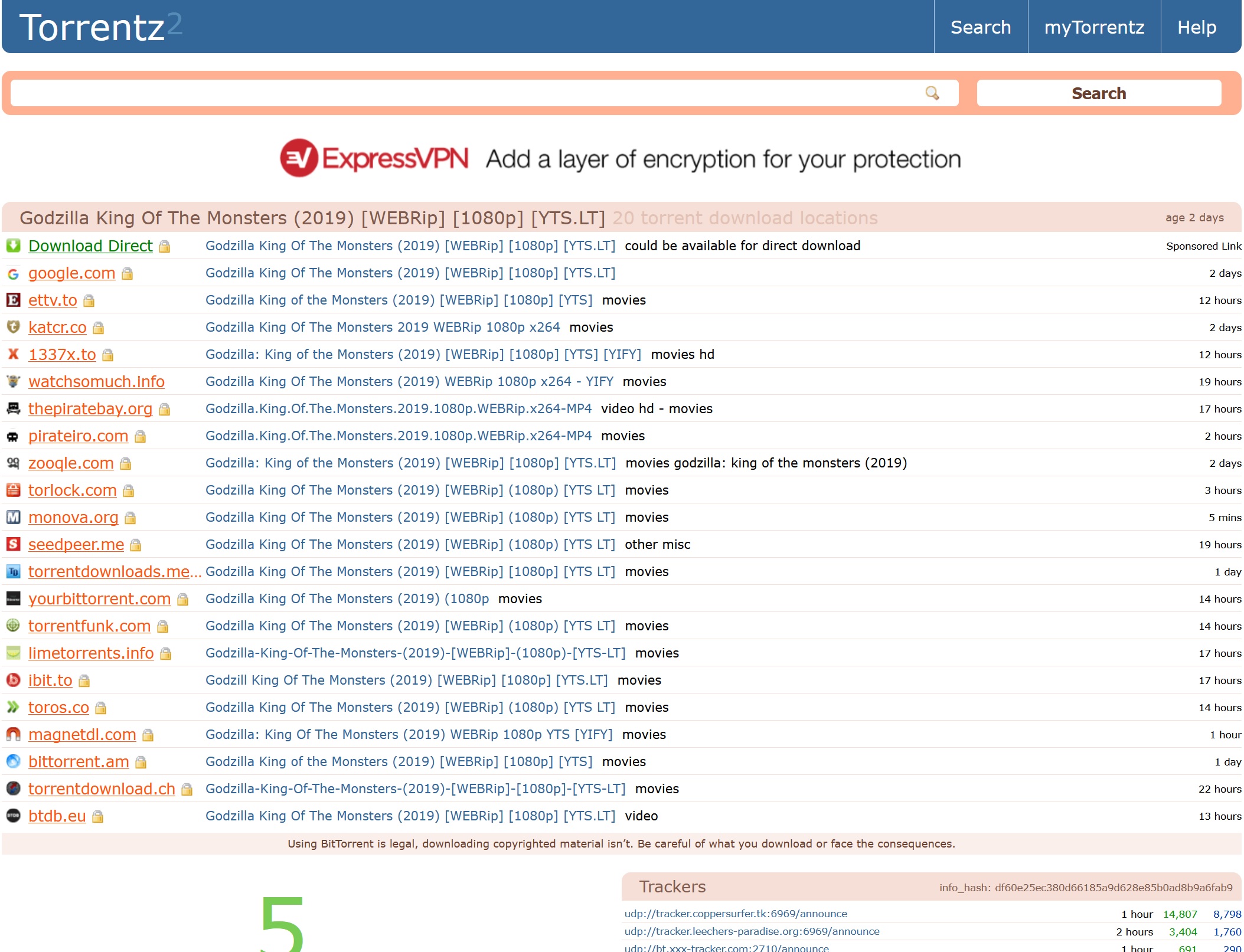The height and width of the screenshot is (952, 1244).
Task: Open the torrentdownload.ch source link
Action: (x=102, y=789)
